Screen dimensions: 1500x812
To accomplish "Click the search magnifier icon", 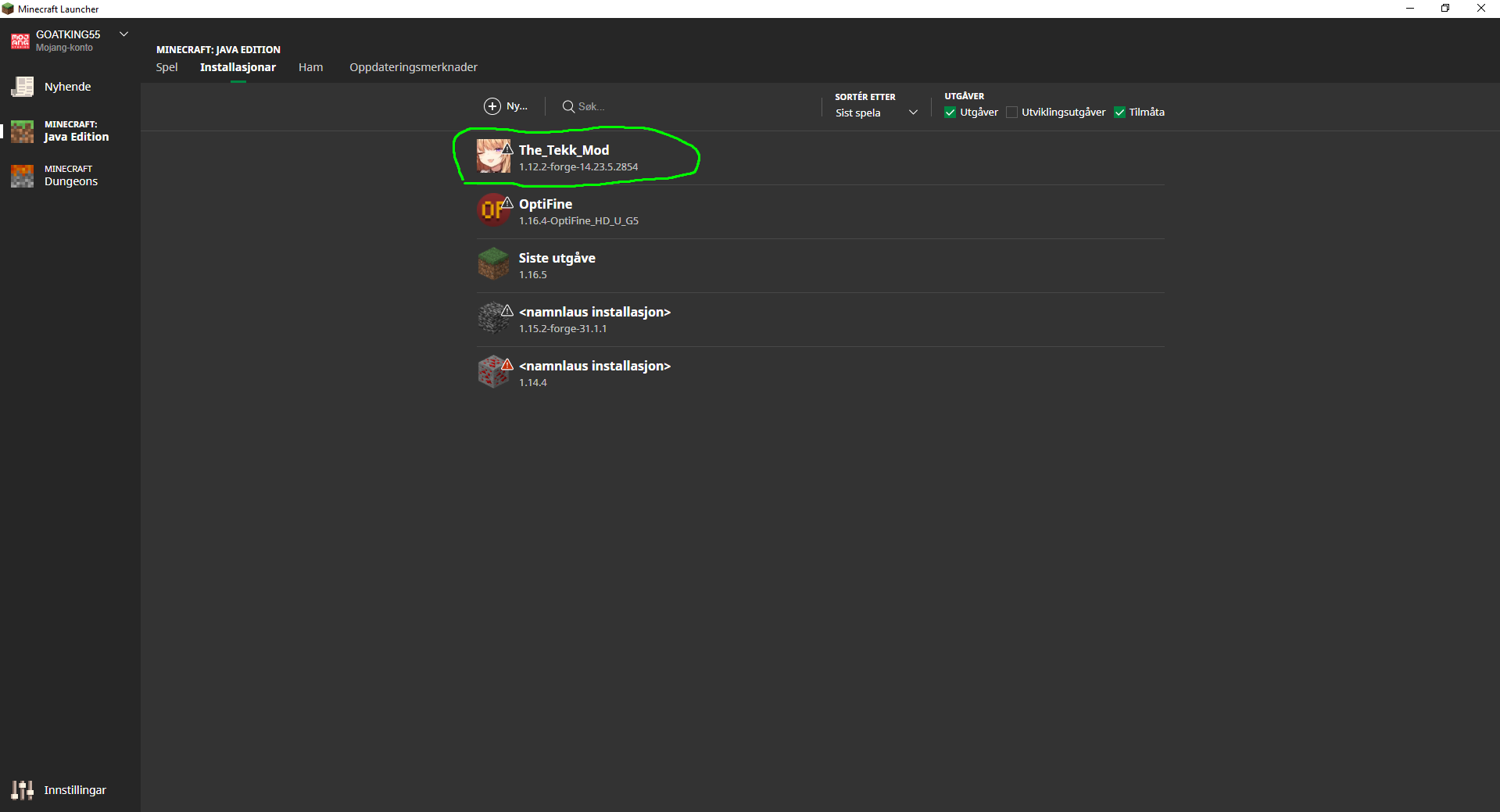I will [568, 106].
